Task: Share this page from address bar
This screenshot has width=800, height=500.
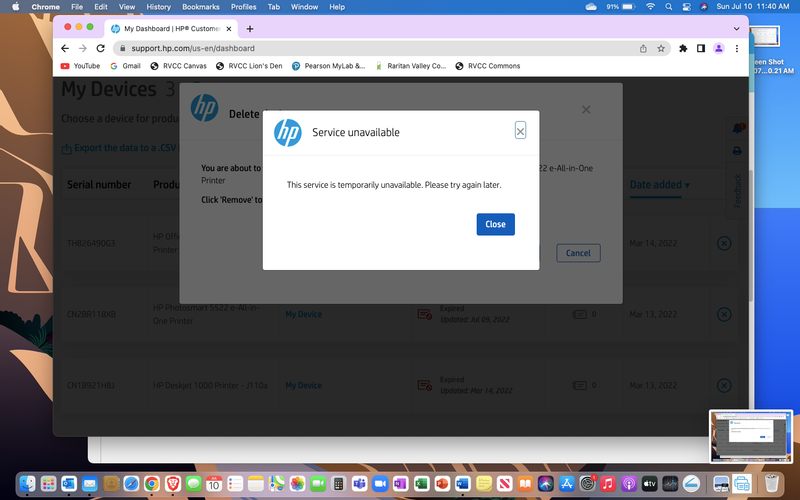Action: 643,48
